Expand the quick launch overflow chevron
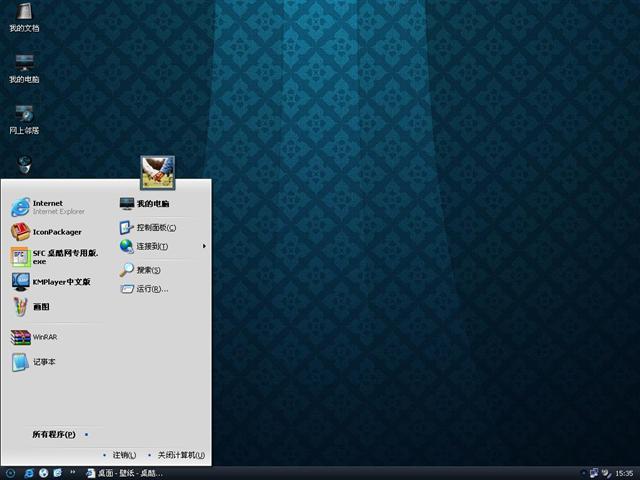 (73, 473)
